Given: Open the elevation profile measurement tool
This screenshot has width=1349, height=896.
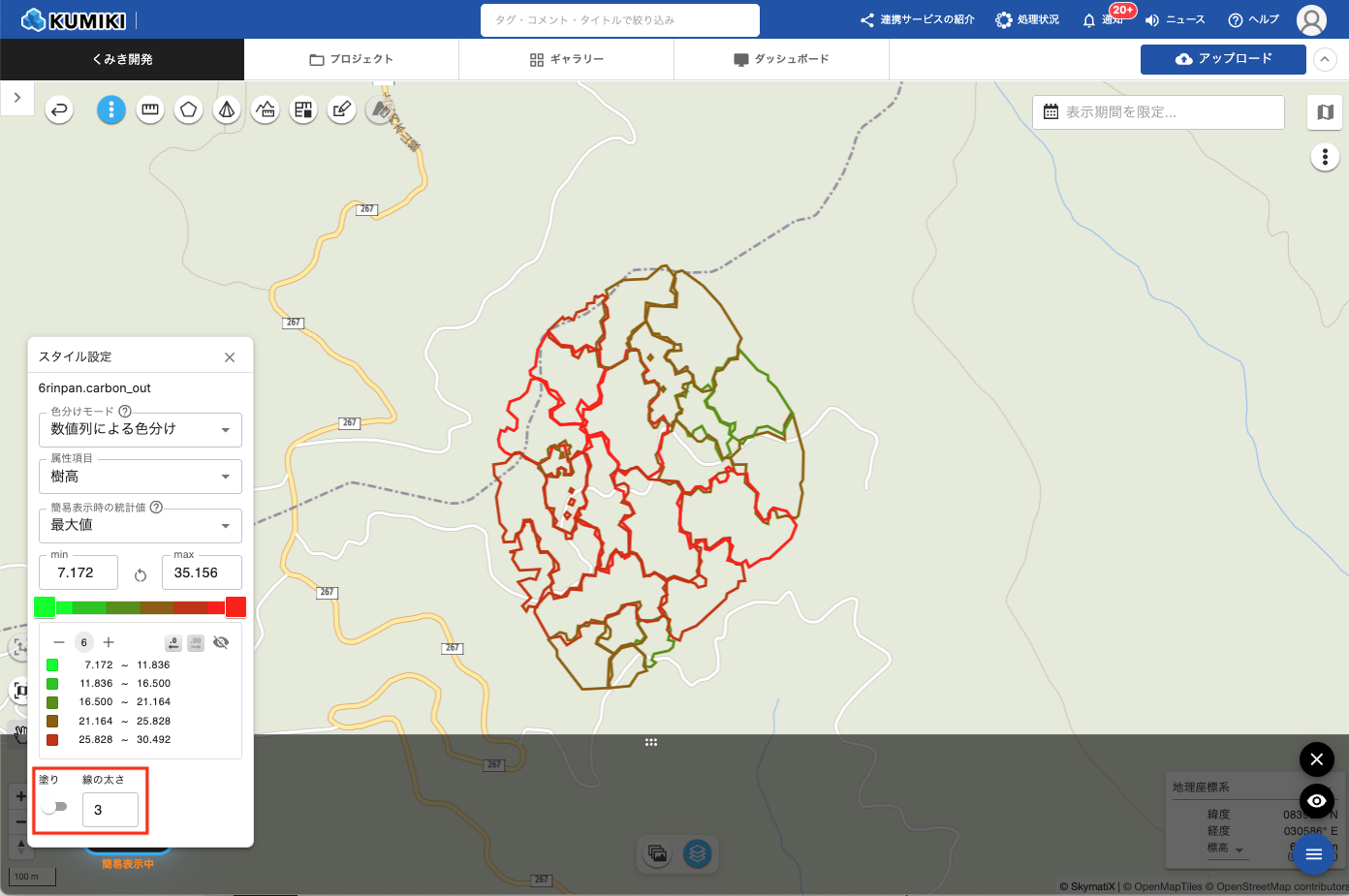Looking at the screenshot, I should 266,109.
